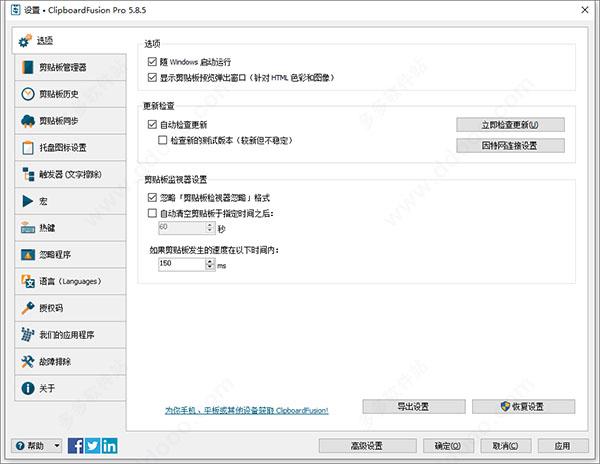Click the 150 ms input field
The width and height of the screenshot is (600, 464).
[x=182, y=264]
